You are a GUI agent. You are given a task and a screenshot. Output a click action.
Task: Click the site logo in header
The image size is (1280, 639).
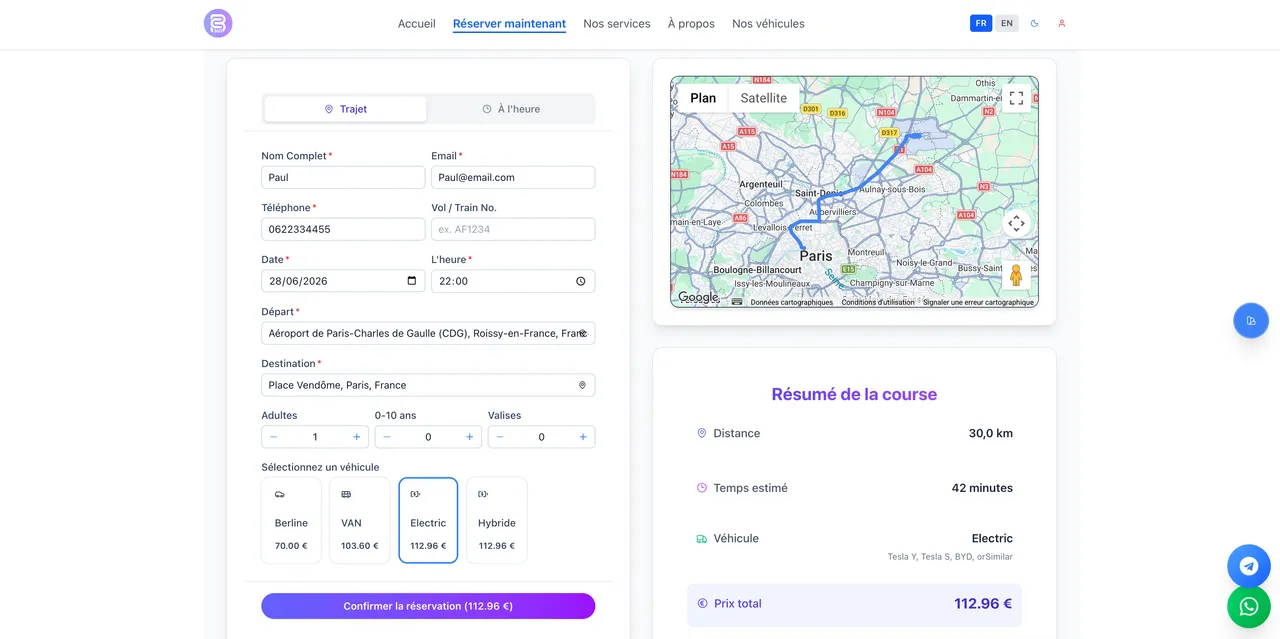[x=218, y=23]
